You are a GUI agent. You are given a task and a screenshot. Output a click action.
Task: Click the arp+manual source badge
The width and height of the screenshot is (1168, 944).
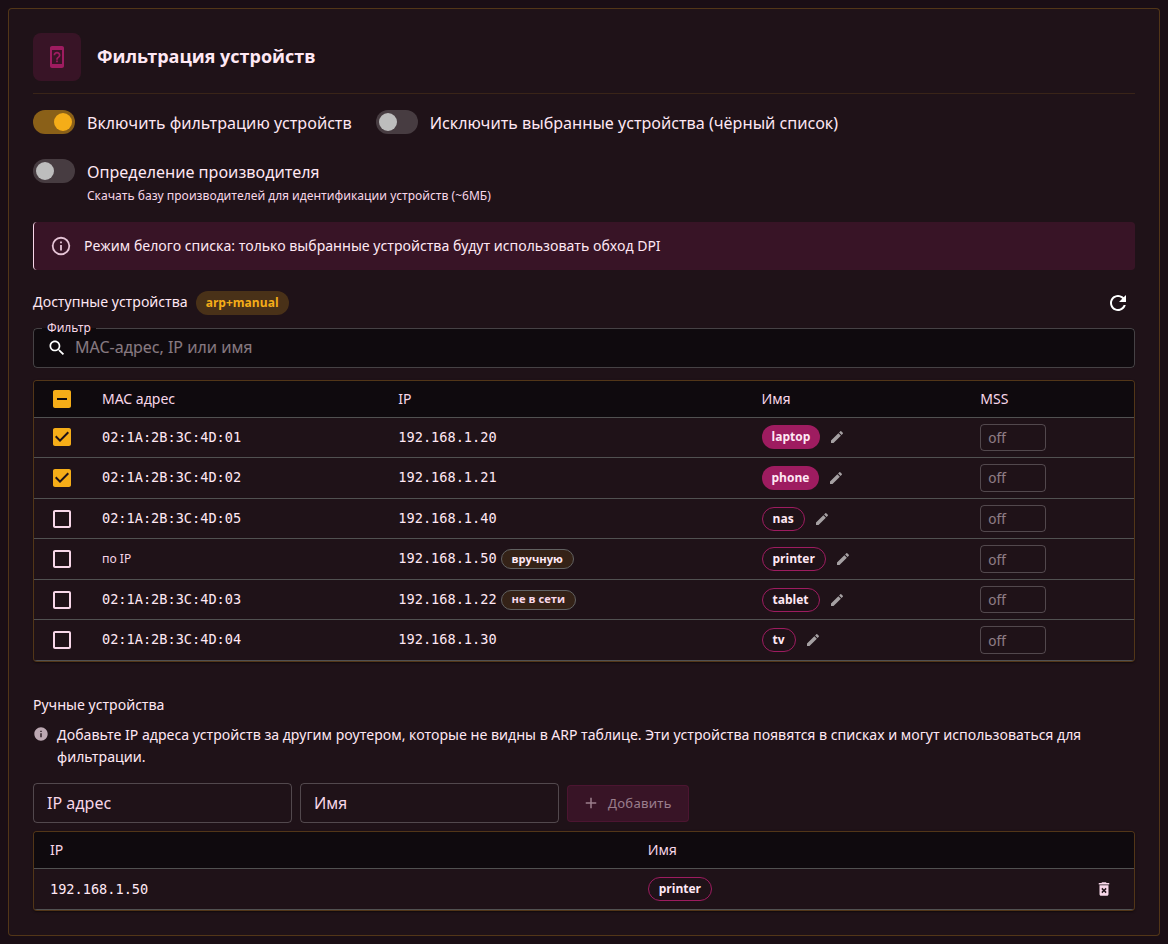[242, 302]
